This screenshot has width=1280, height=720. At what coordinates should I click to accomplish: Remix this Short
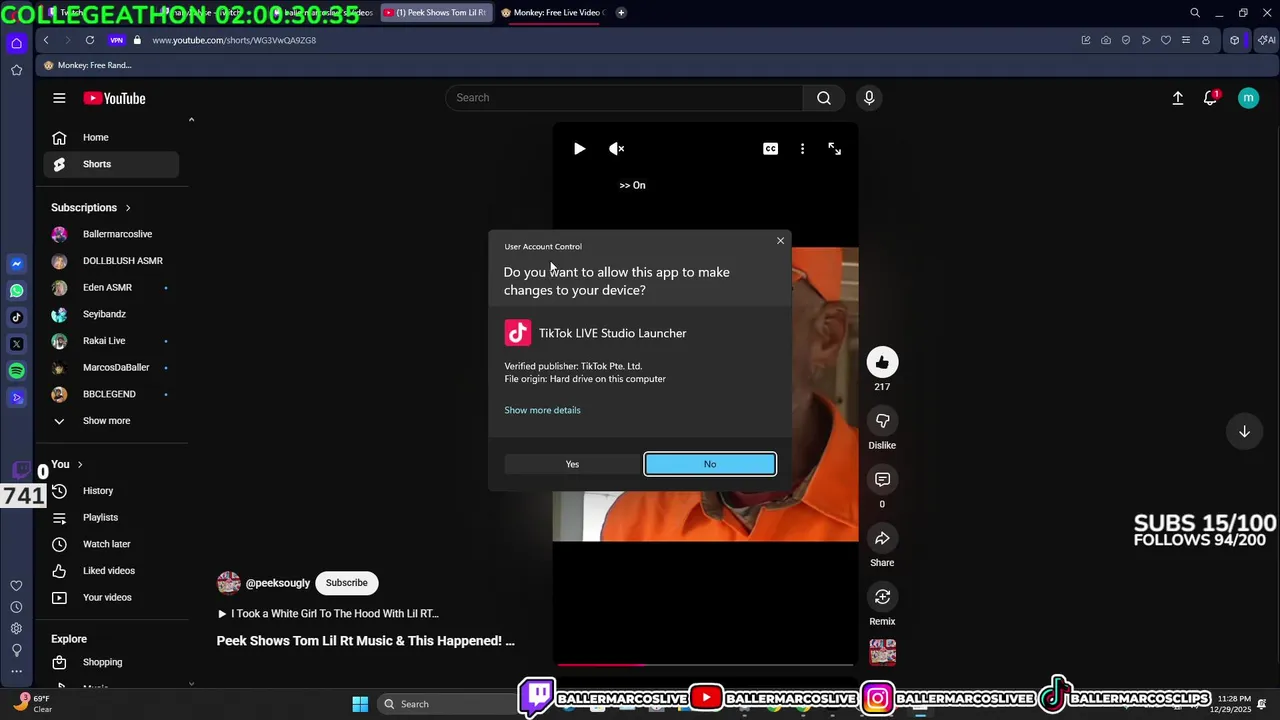pyautogui.click(x=882, y=597)
